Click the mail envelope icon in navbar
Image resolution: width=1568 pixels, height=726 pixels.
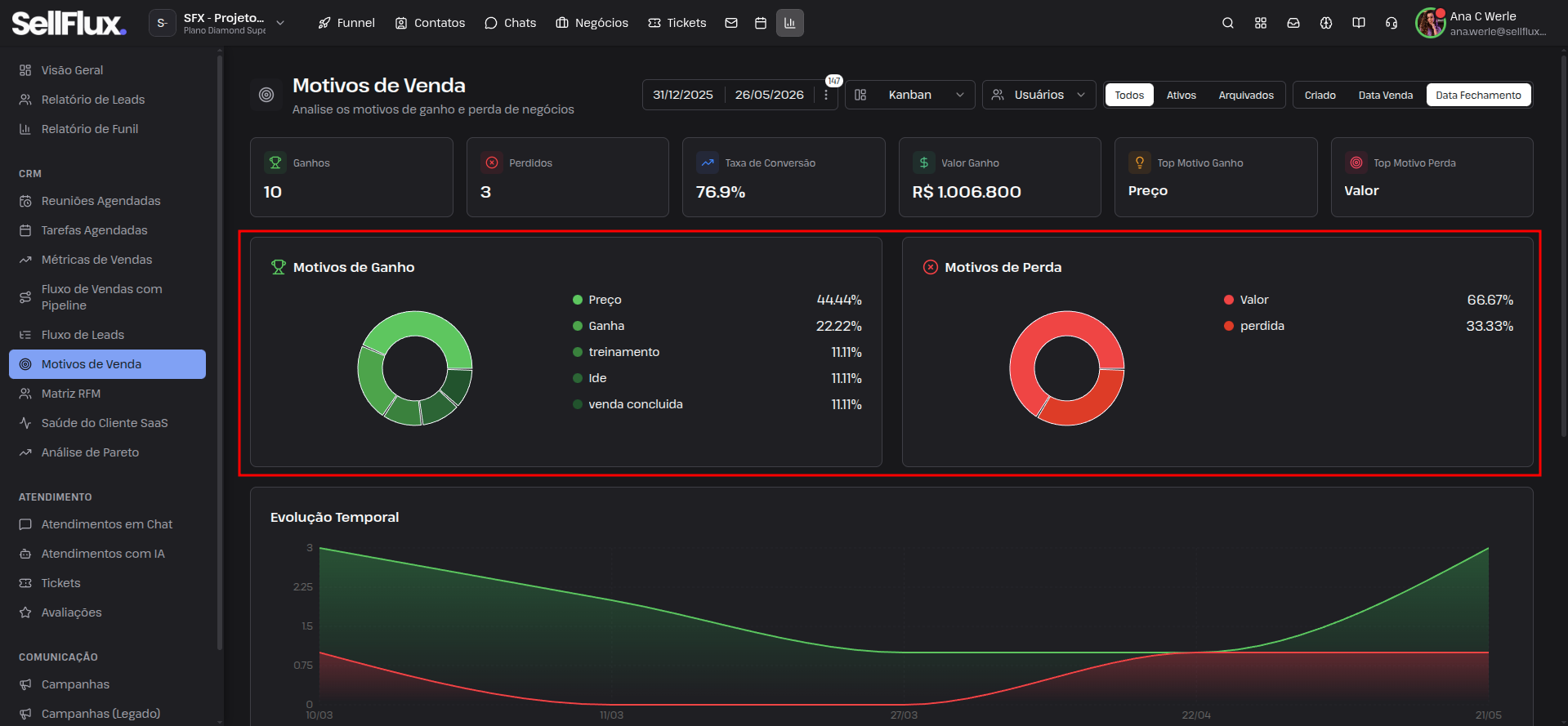click(x=731, y=23)
